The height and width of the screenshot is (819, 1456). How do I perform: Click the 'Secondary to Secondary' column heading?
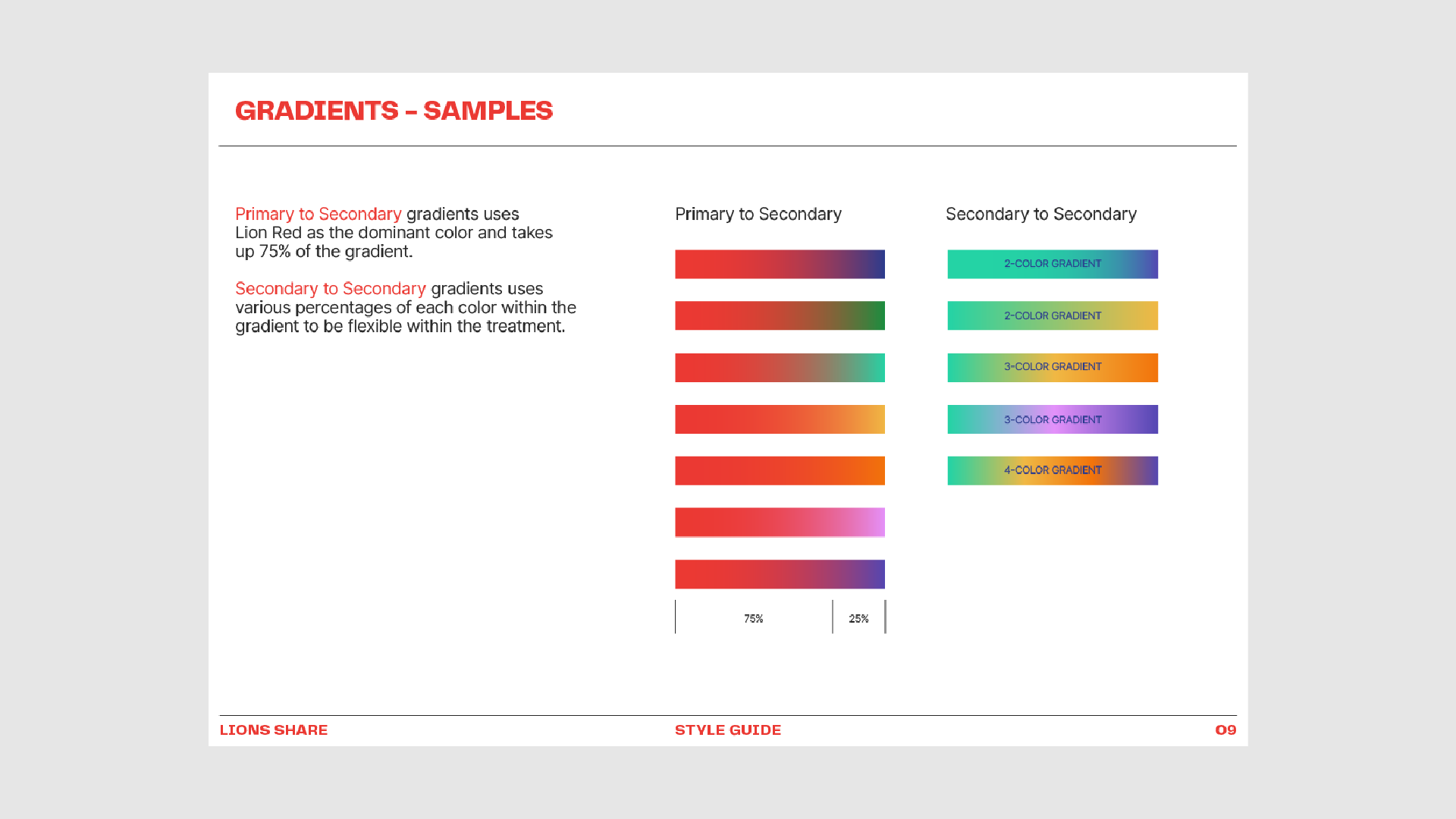click(x=1041, y=215)
